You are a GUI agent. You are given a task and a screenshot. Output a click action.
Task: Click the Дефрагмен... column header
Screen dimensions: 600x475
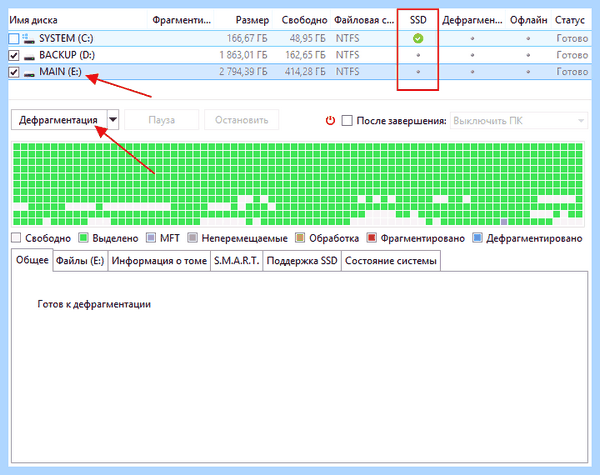coord(472,20)
